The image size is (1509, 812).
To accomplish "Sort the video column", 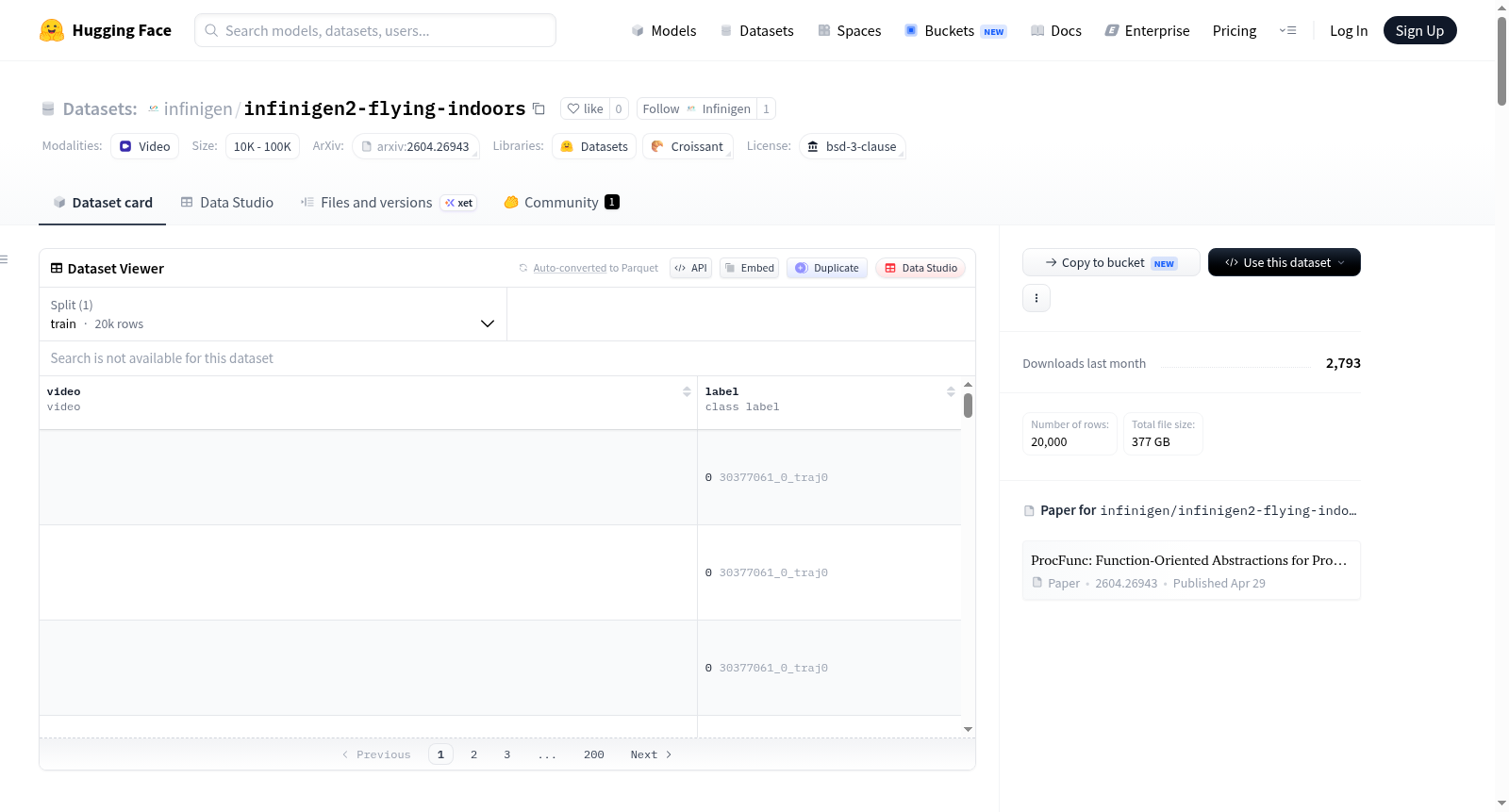I will (687, 391).
